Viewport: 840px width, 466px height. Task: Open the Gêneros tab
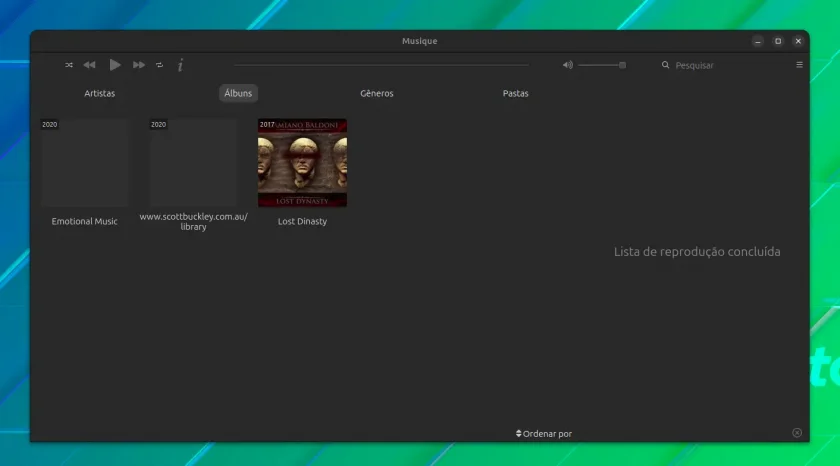[x=377, y=93]
